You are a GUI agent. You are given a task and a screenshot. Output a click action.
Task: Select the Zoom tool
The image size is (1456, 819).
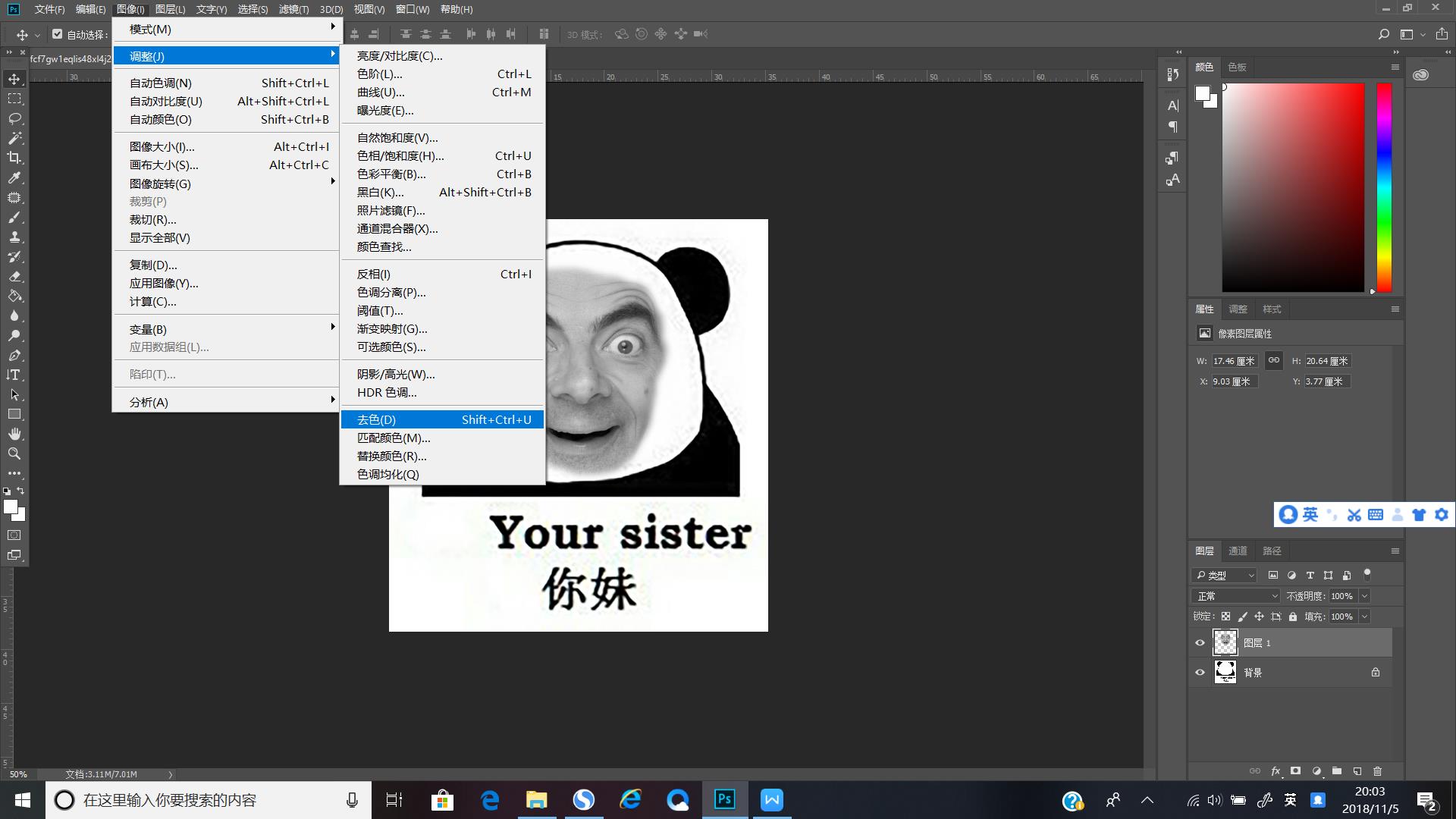pyautogui.click(x=14, y=453)
